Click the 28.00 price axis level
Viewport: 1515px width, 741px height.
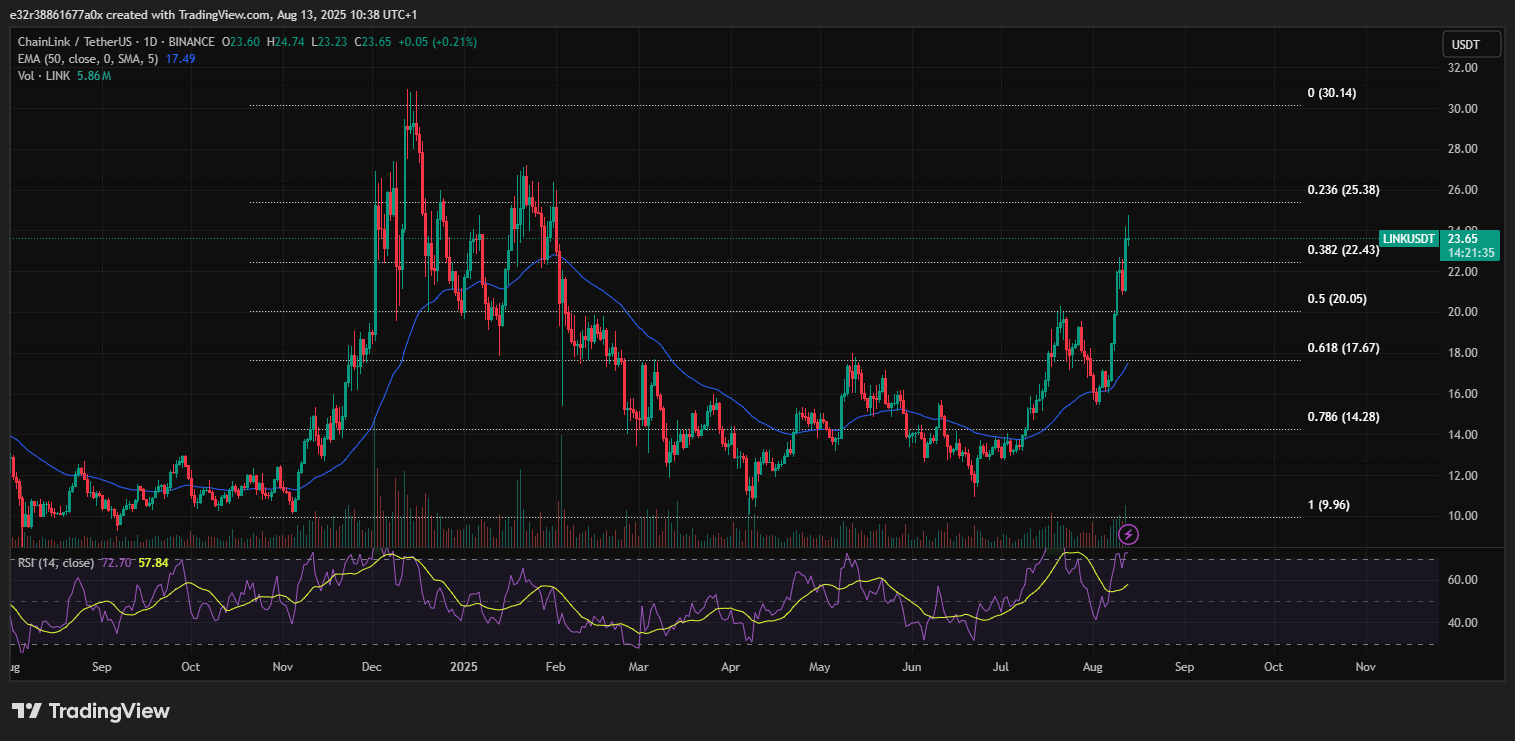[x=1463, y=149]
